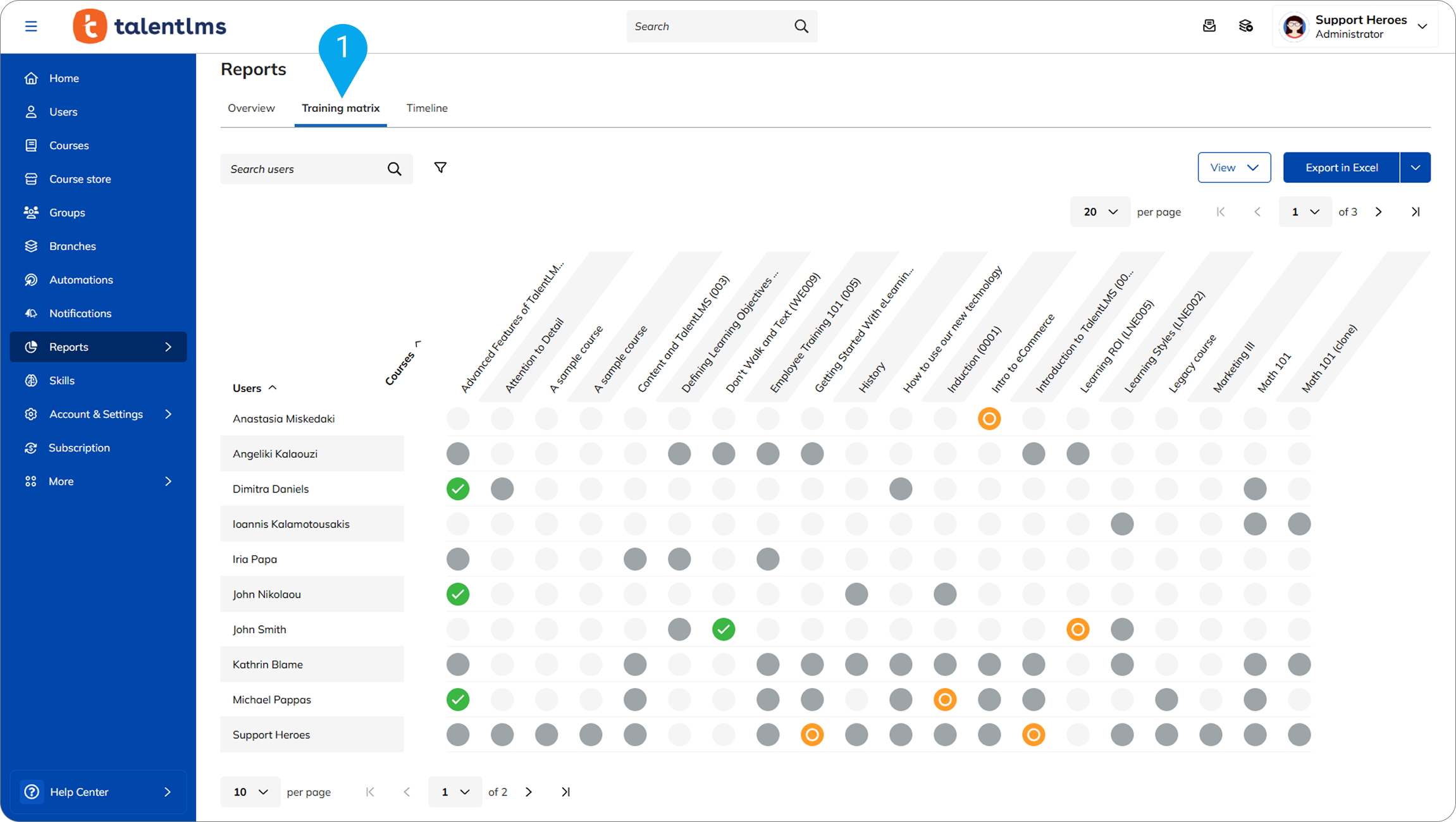
Task: Switch to the Timeline tab
Action: pyautogui.click(x=427, y=108)
